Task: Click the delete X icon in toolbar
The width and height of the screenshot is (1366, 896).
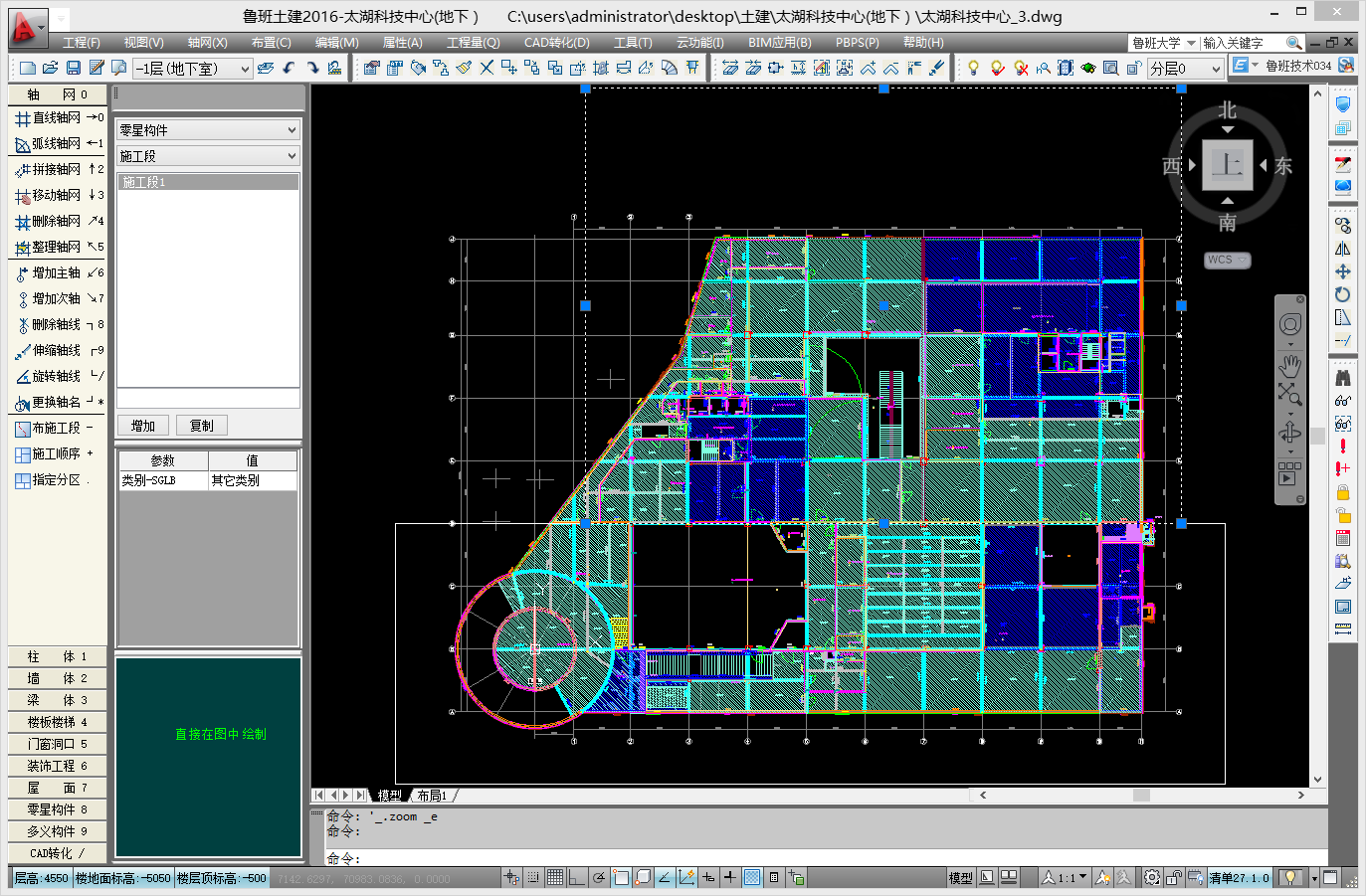Action: 487,68
